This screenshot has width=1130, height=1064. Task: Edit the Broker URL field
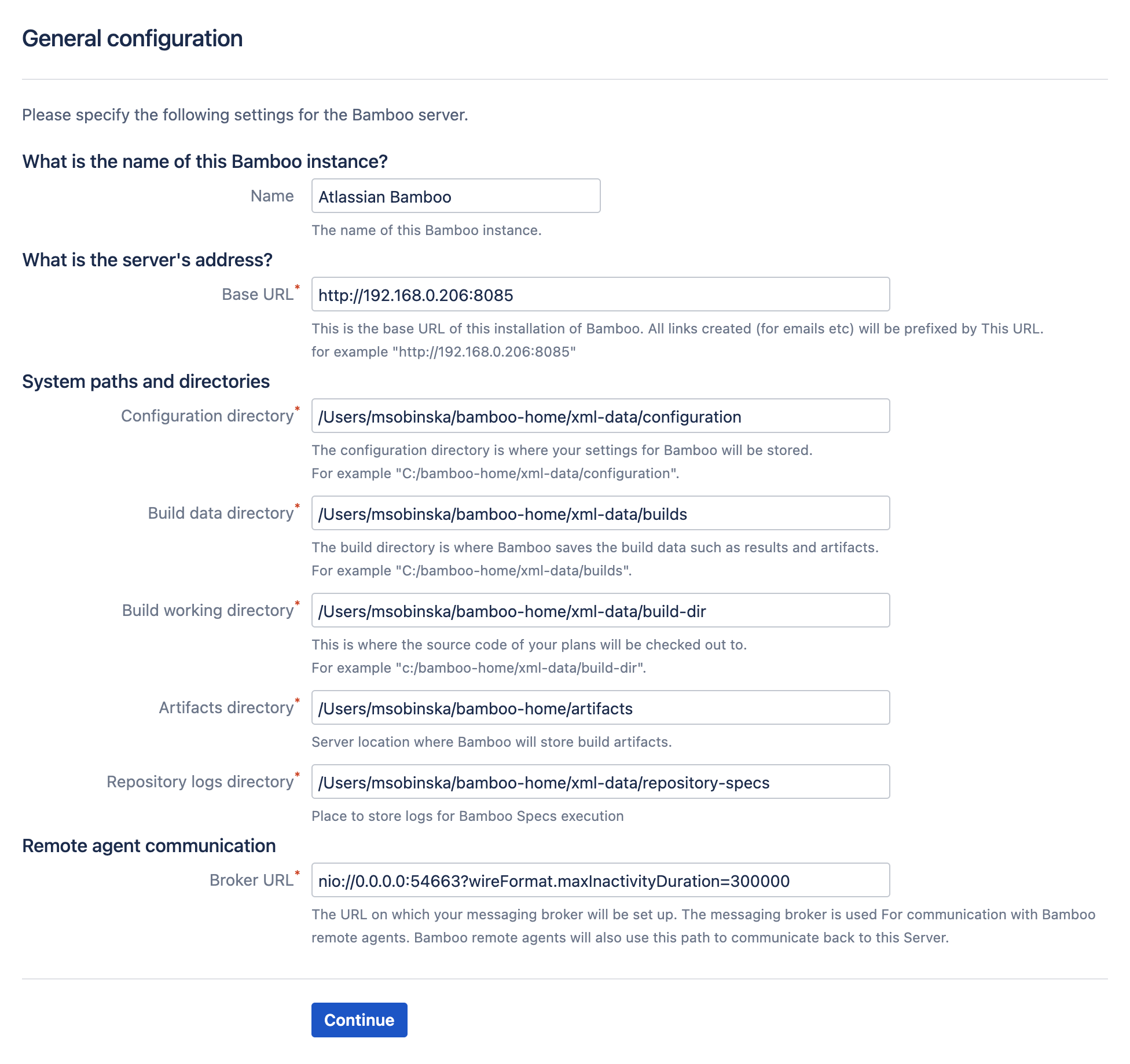pos(600,880)
